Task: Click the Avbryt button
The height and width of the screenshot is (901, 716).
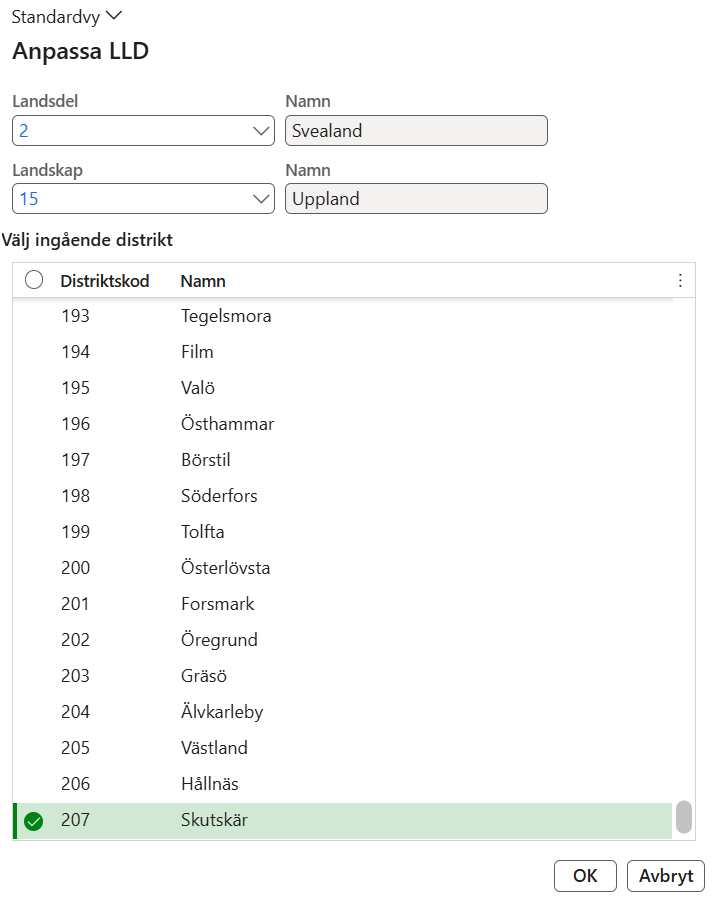Action: click(x=665, y=876)
